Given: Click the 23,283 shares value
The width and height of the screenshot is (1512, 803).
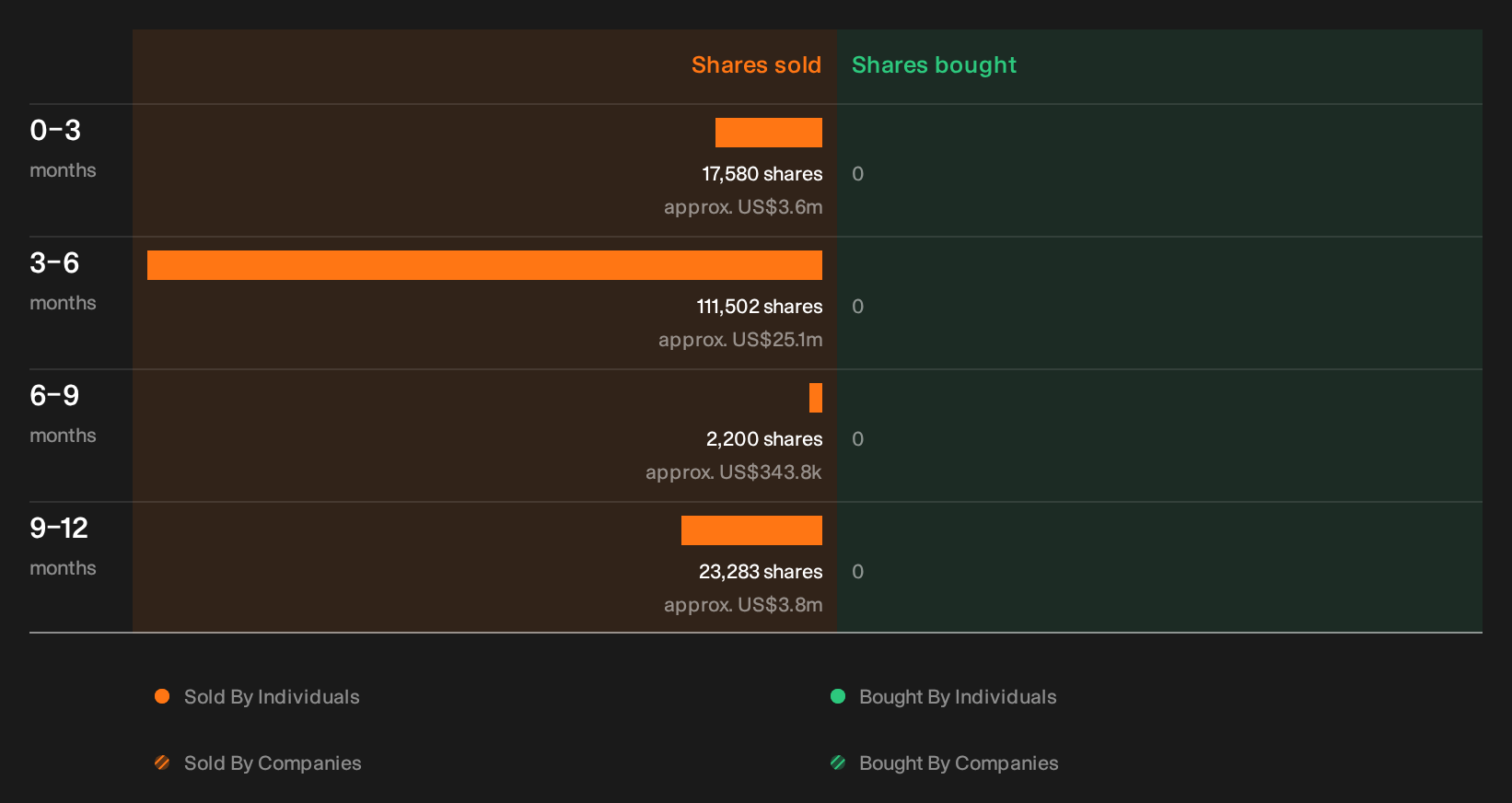Looking at the screenshot, I should (x=761, y=572).
